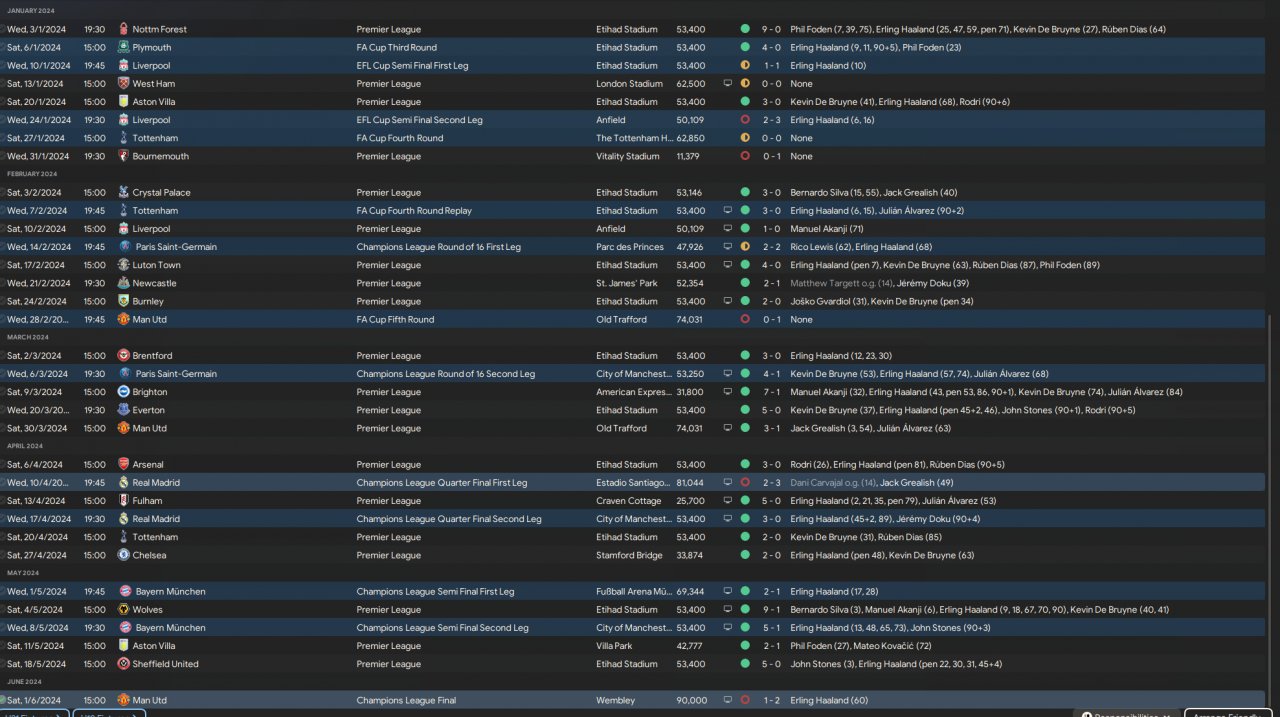The height and width of the screenshot is (717, 1280).
Task: Open the 9 - 1 result against Wolves
Action: tap(772, 610)
